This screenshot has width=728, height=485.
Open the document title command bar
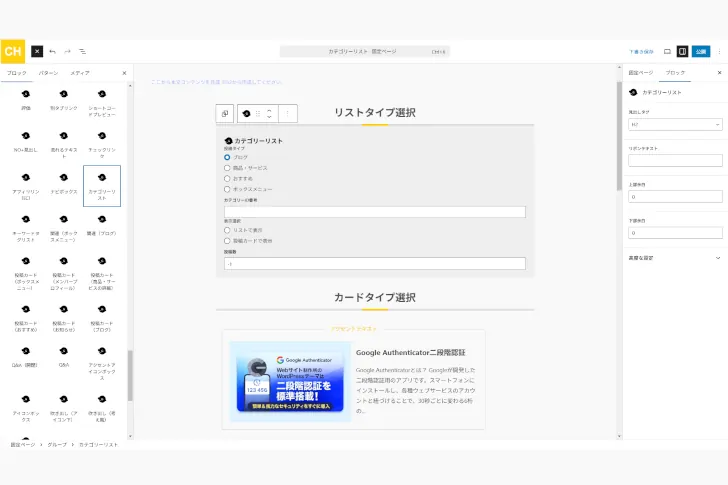pos(364,52)
